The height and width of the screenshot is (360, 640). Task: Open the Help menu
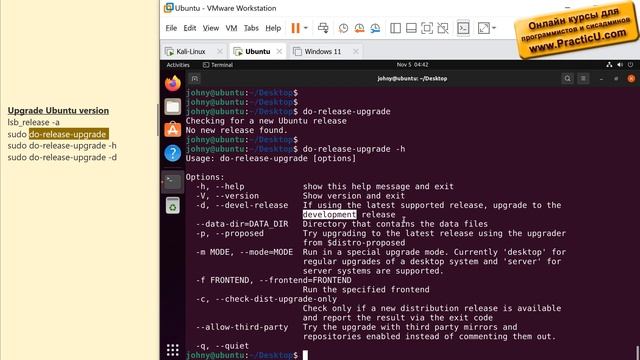coord(273,28)
